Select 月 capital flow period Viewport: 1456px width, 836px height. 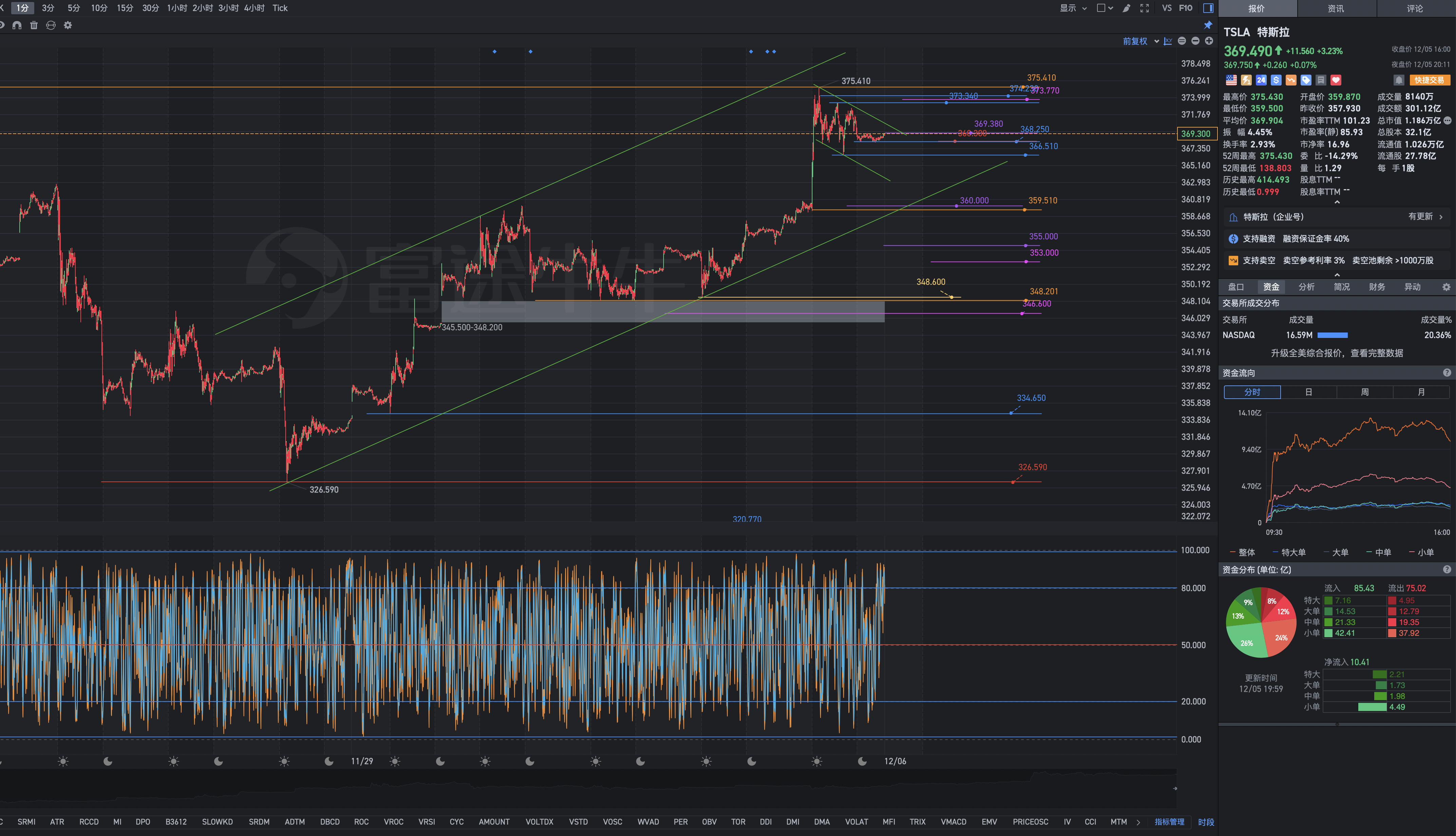pos(1421,392)
